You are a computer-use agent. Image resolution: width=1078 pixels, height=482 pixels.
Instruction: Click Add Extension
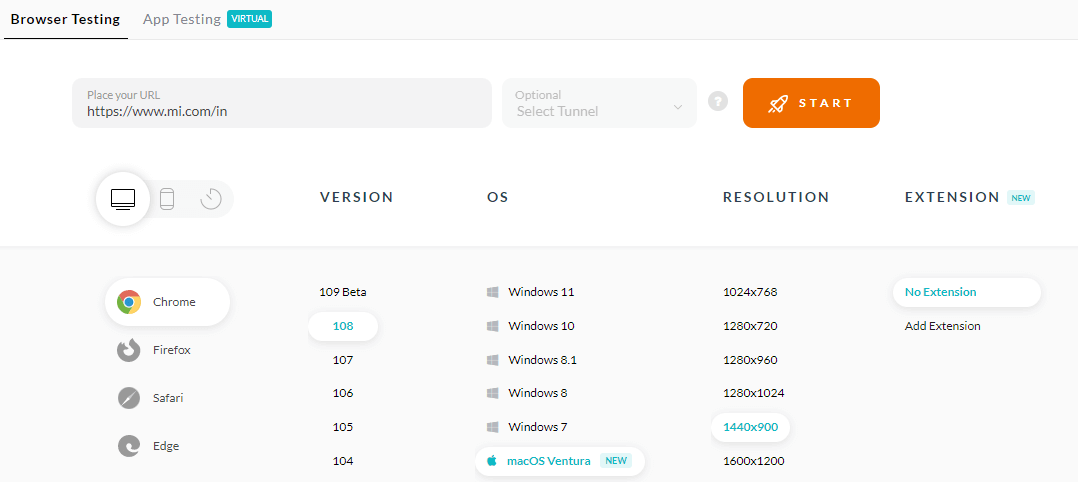(x=943, y=326)
